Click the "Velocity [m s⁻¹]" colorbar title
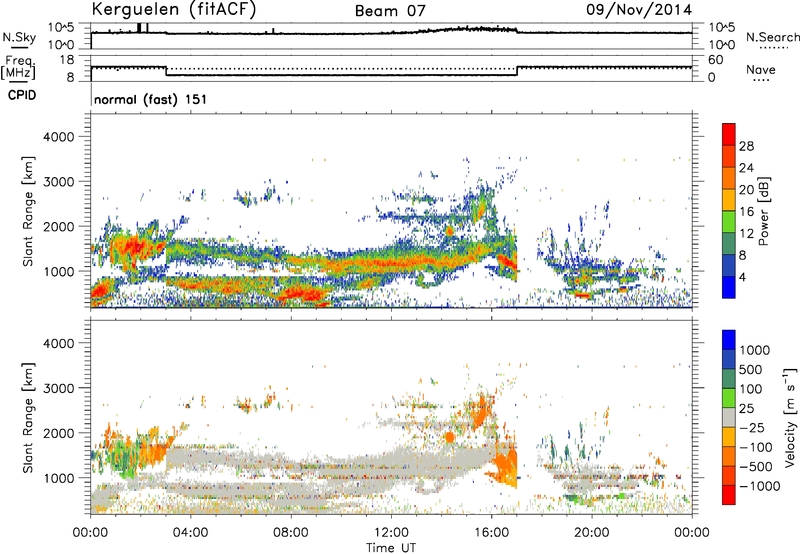This screenshot has height=554, width=800. tap(790, 417)
